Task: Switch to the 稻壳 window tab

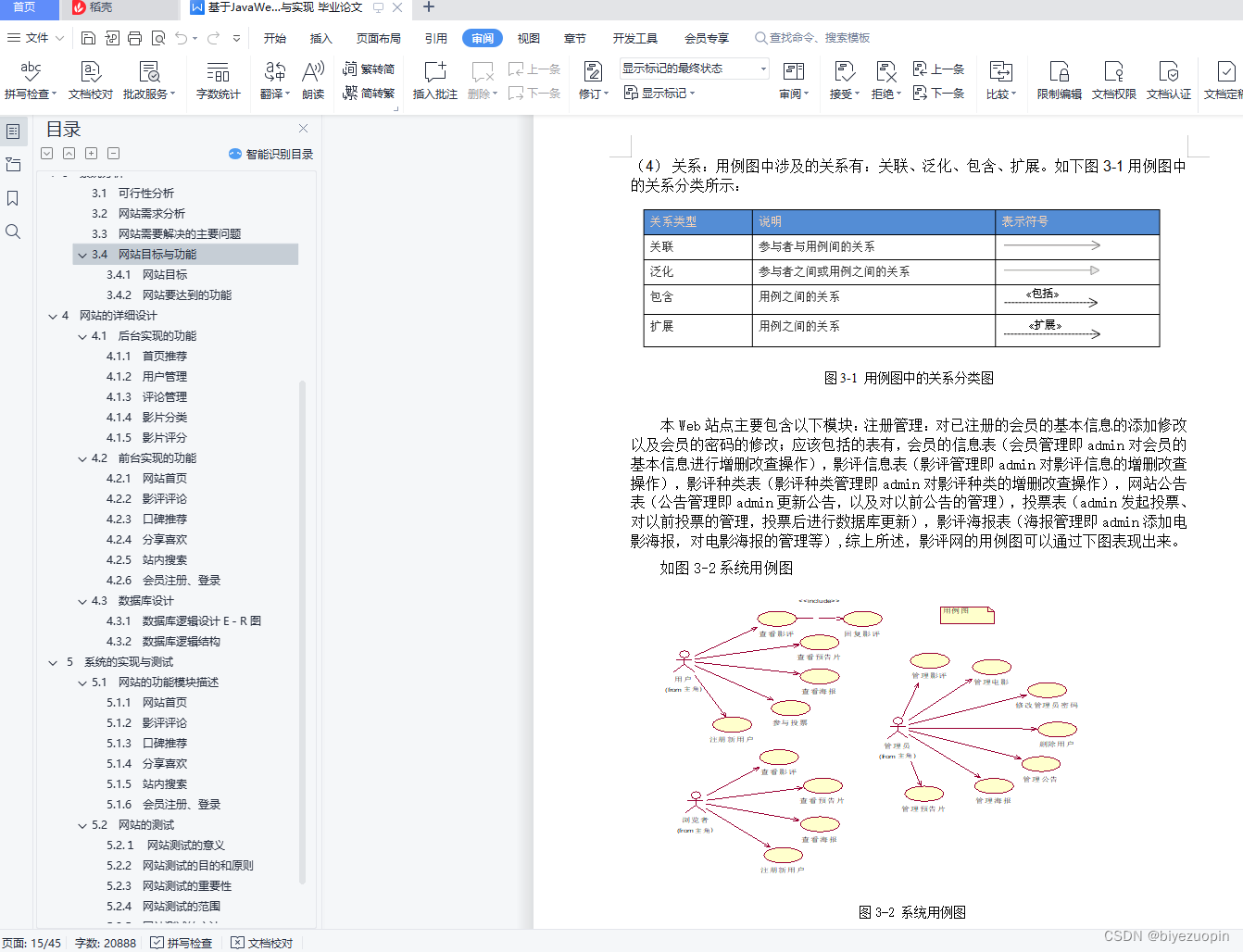Action: pyautogui.click(x=119, y=8)
